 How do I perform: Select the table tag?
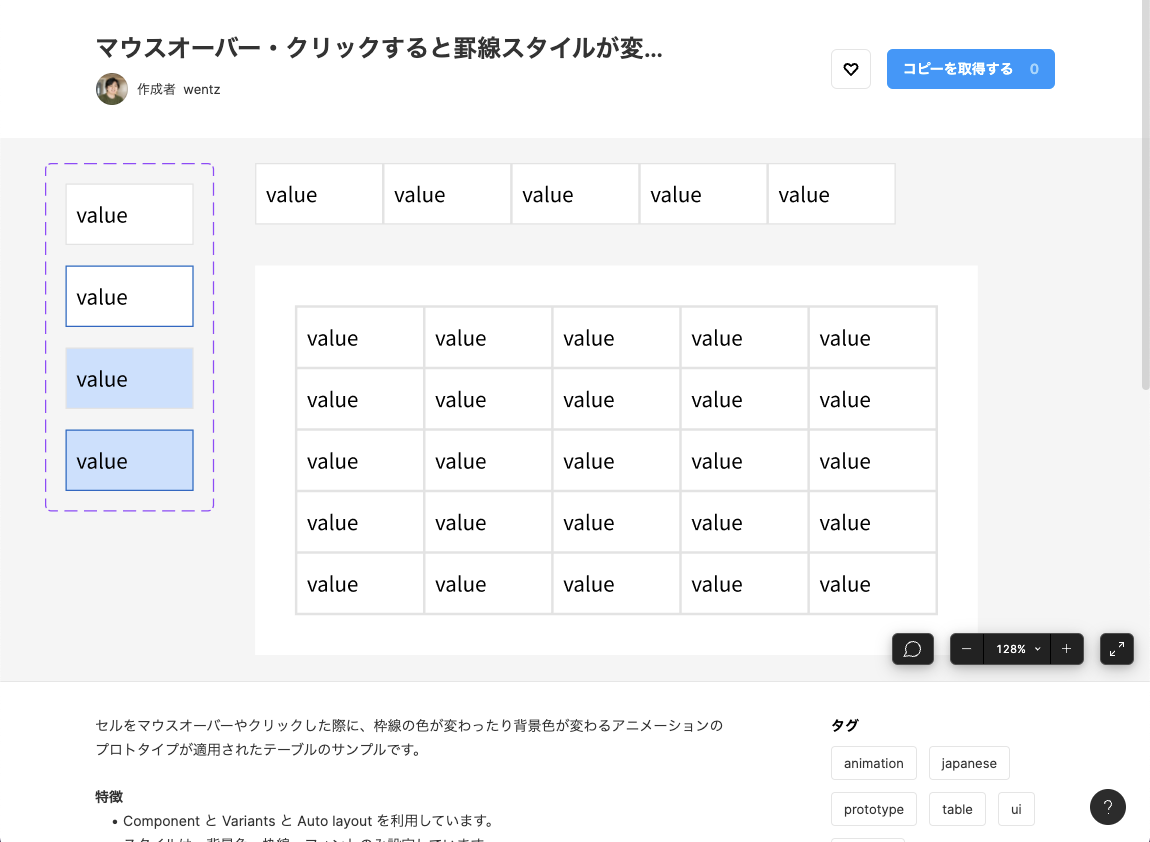[x=956, y=809]
